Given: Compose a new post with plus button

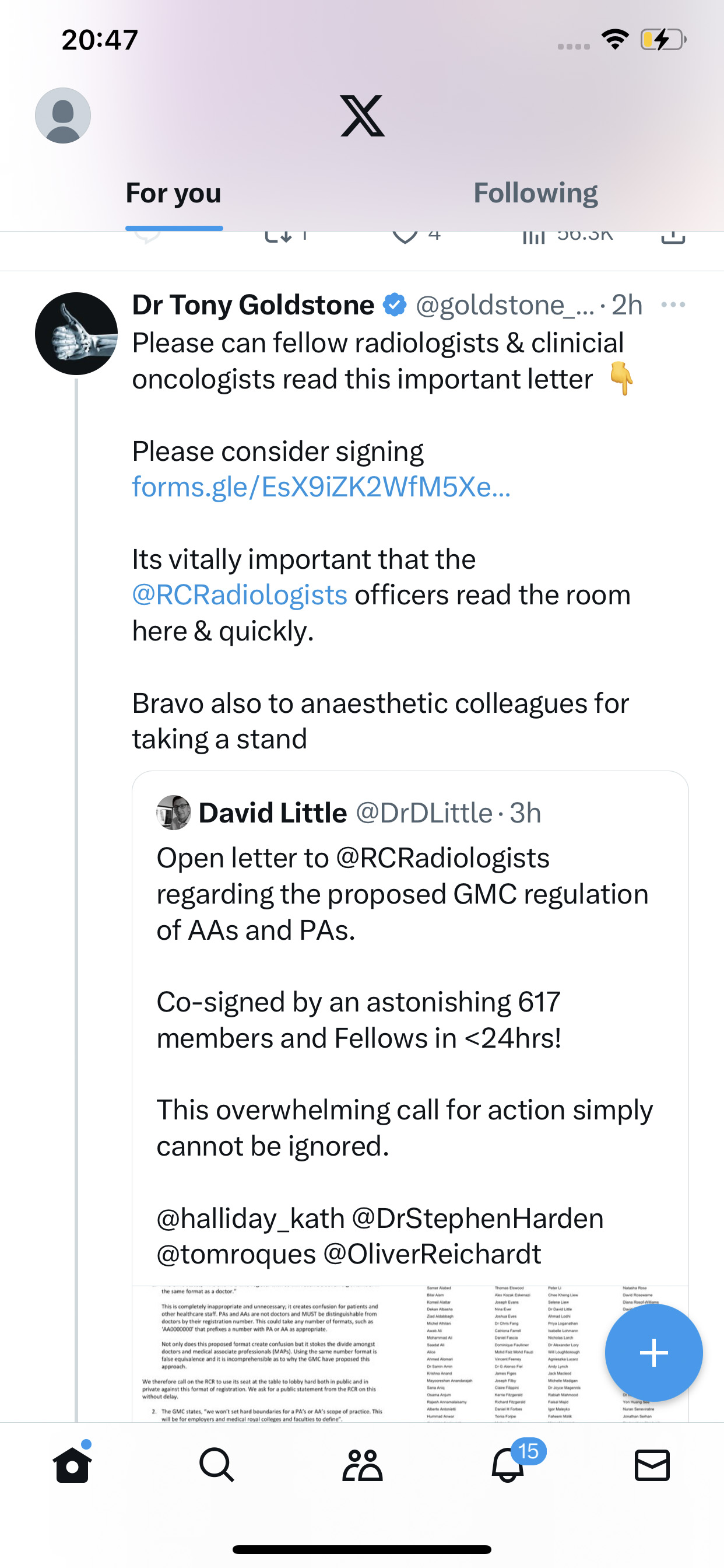Looking at the screenshot, I should [654, 1353].
